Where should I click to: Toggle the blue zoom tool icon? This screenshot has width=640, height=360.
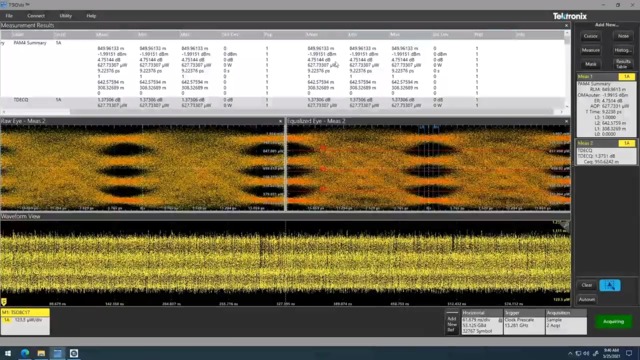pos(610,285)
